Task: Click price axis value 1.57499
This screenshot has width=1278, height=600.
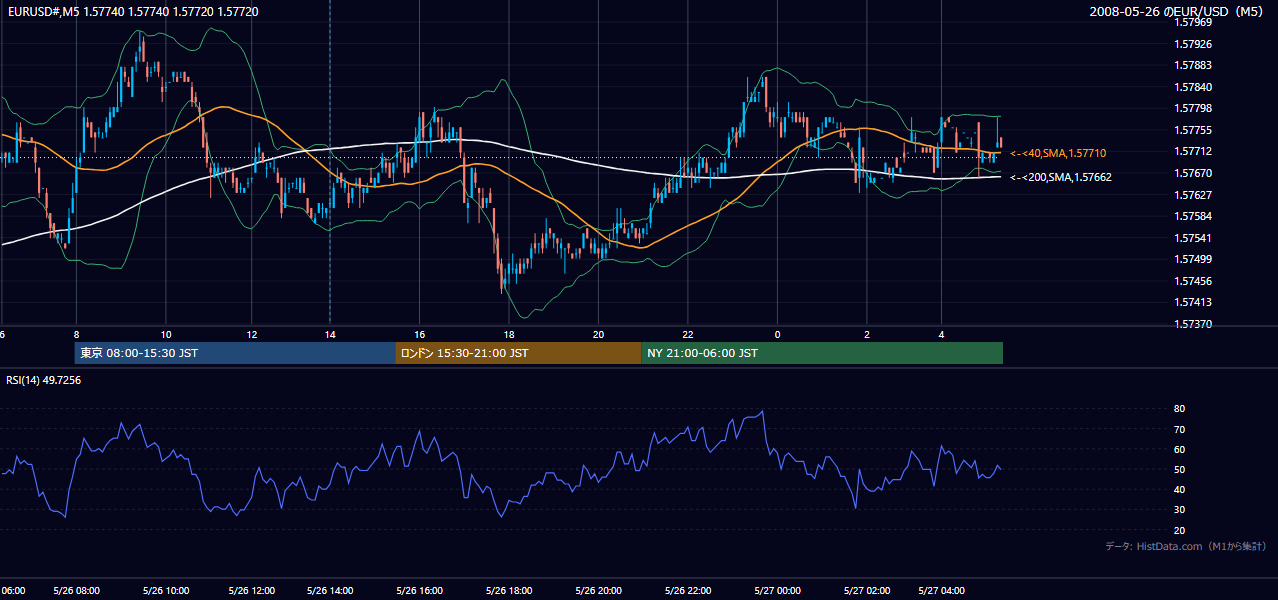Action: [x=1193, y=260]
